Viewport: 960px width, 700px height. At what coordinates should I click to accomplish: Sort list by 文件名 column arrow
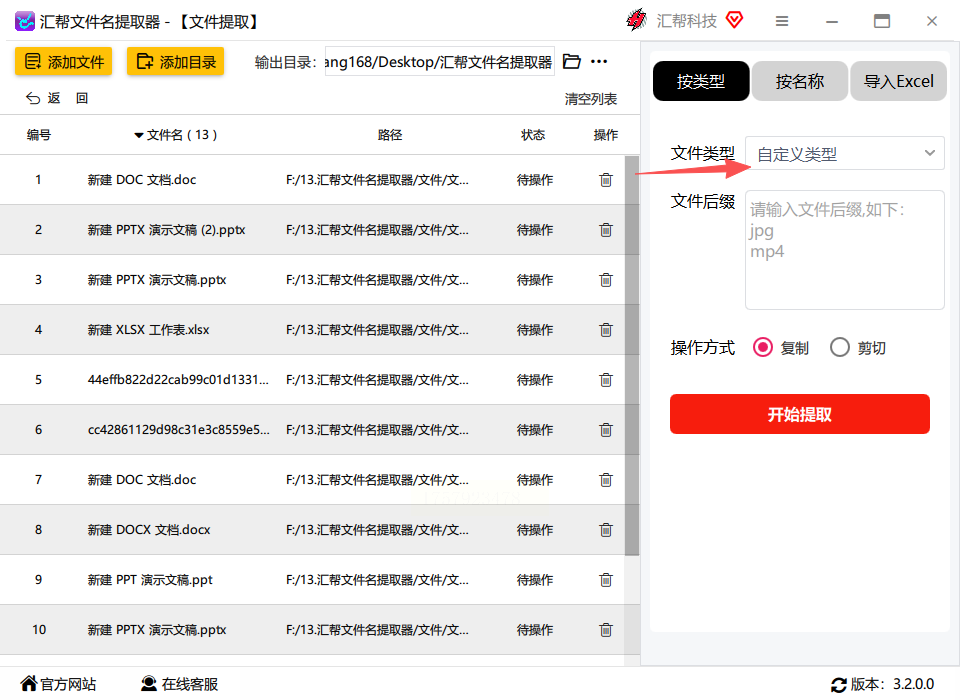[x=139, y=135]
